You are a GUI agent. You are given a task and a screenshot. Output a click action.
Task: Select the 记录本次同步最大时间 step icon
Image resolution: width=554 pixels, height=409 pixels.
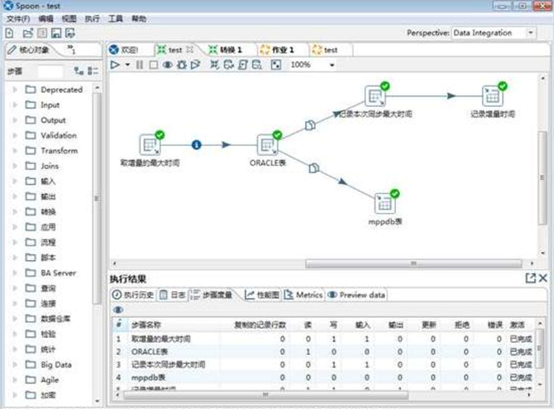[375, 96]
